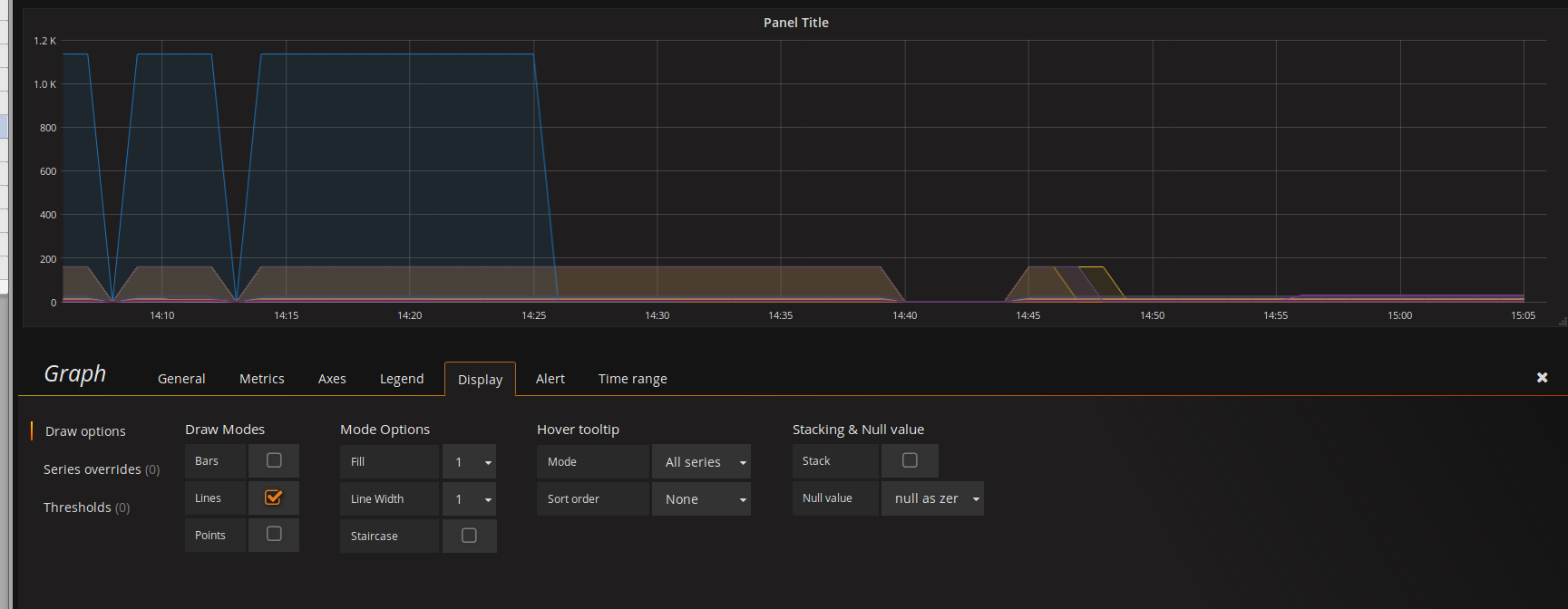Open the Alert tab
Viewport: 1568px width, 609px height.
550,379
